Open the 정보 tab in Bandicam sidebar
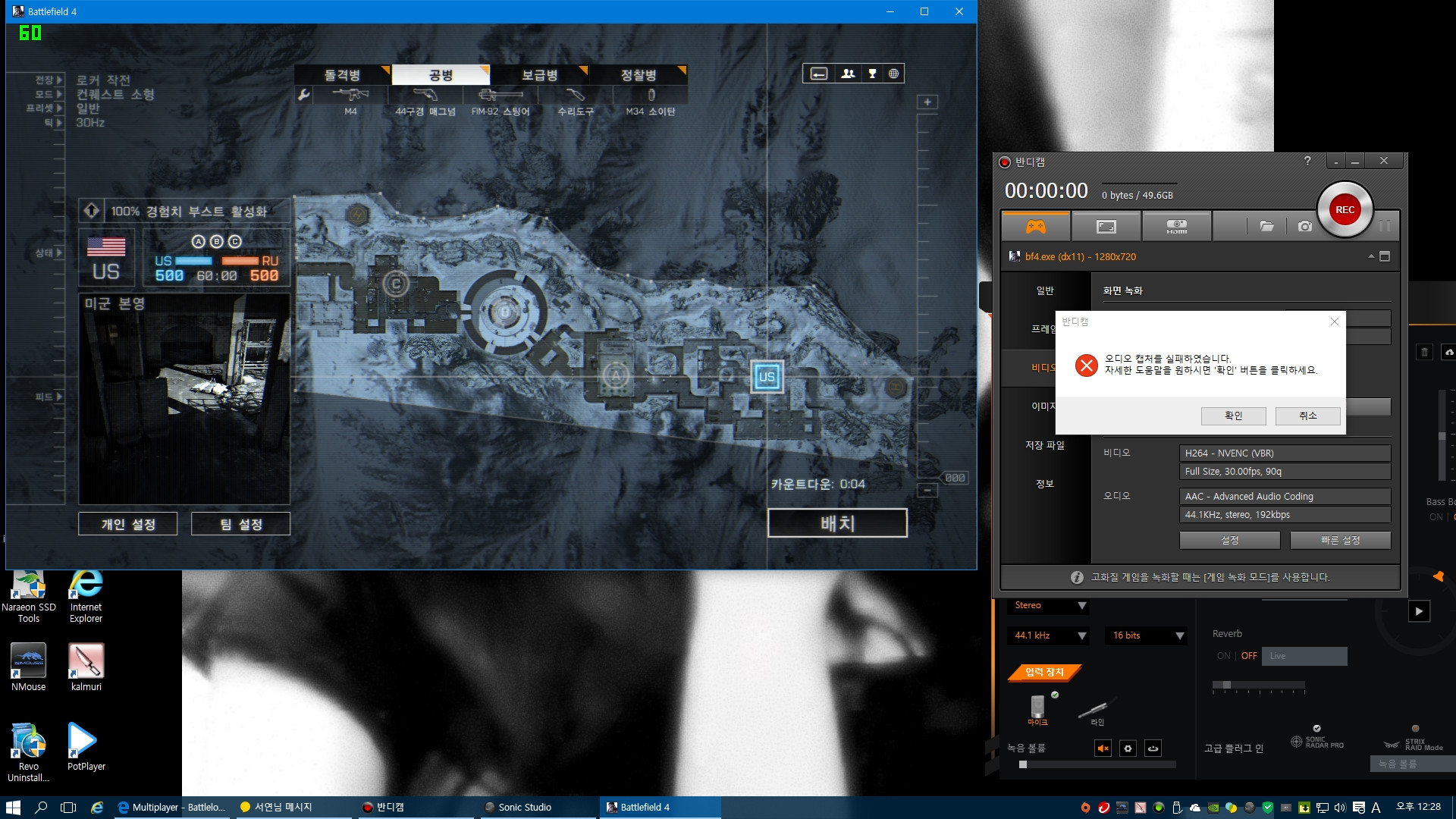The width and height of the screenshot is (1456, 819). tap(1045, 484)
